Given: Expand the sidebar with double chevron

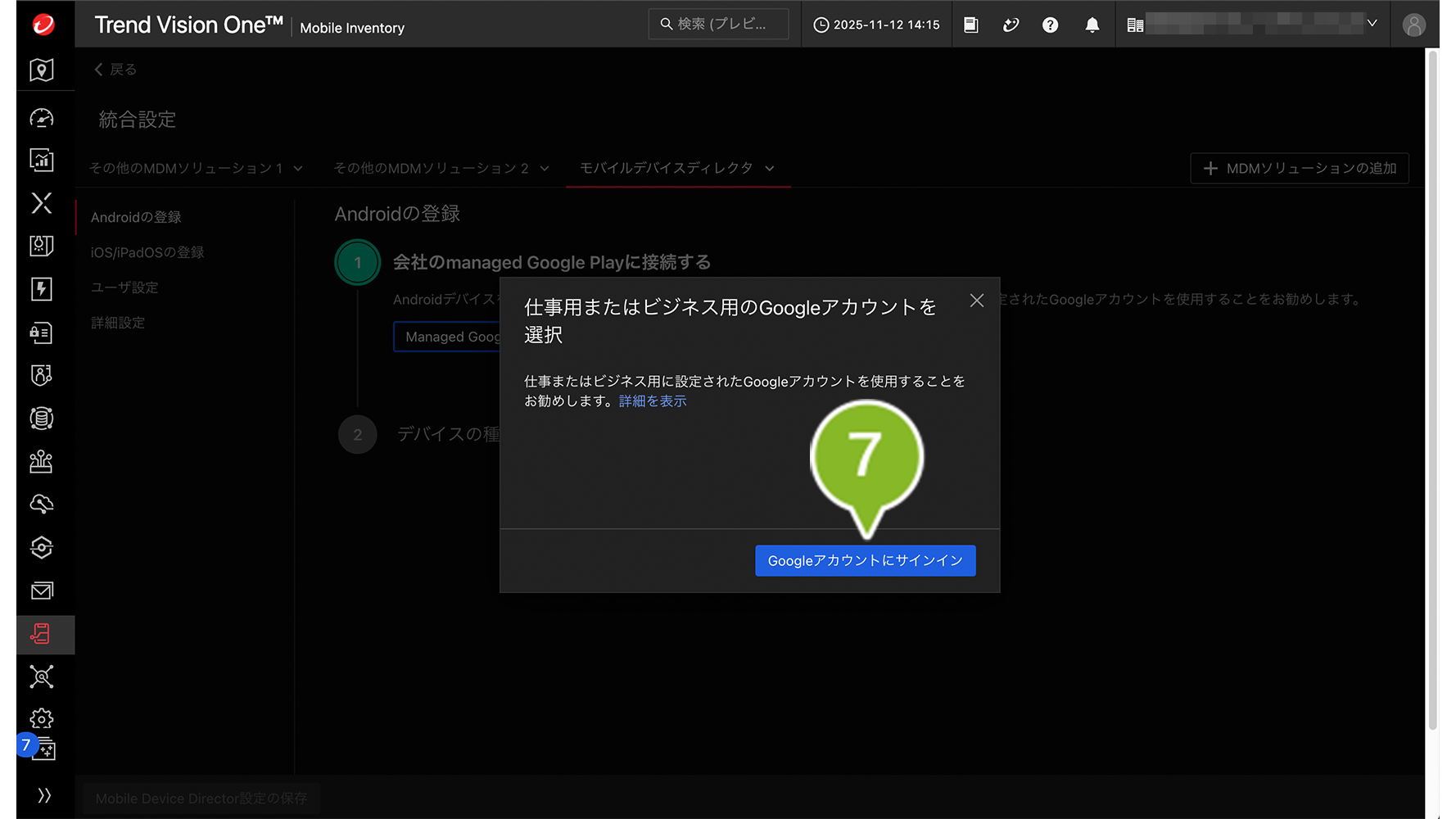Looking at the screenshot, I should (x=44, y=795).
